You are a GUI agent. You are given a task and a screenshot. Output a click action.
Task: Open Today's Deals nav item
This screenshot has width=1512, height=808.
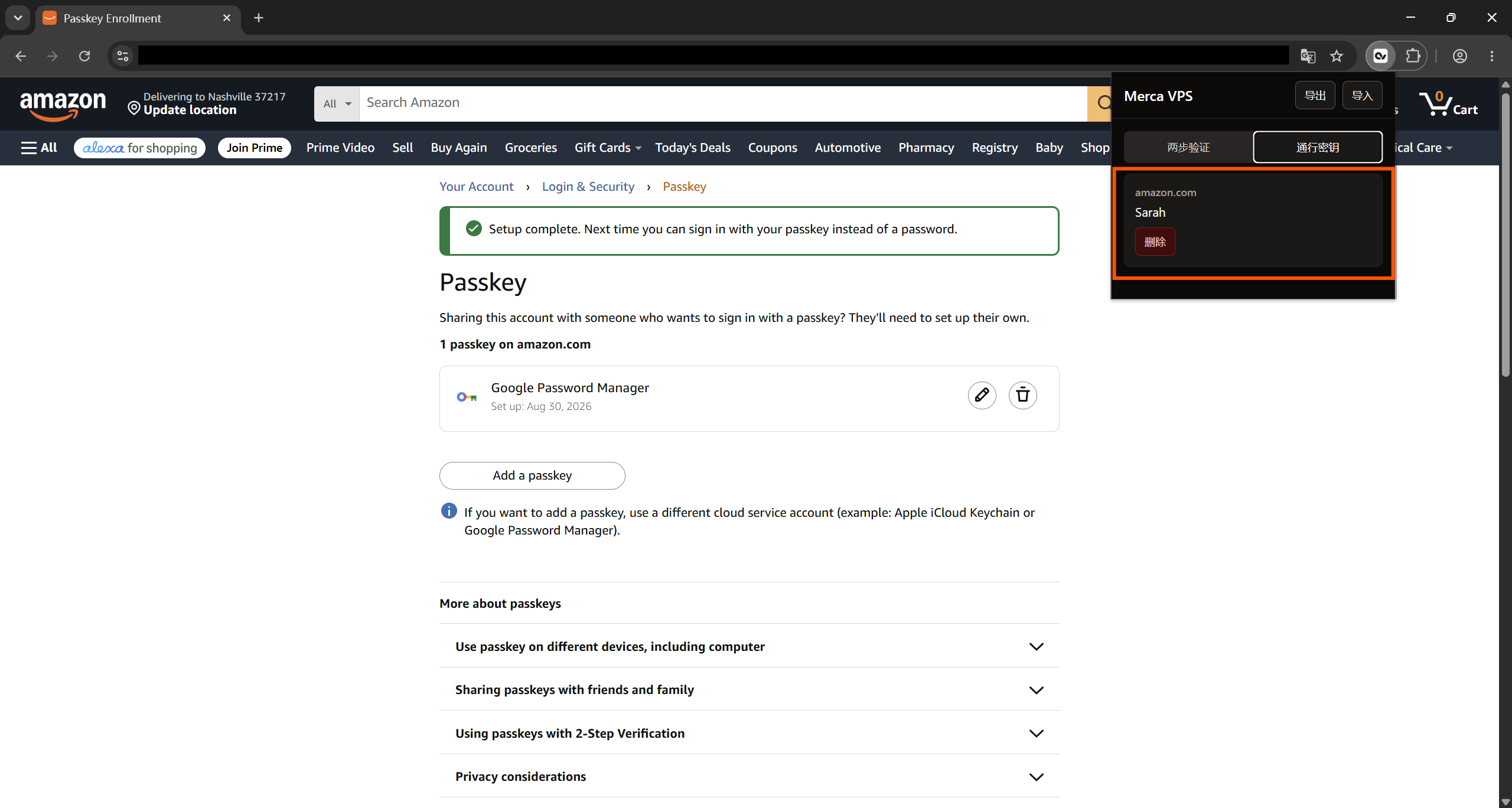pos(693,148)
